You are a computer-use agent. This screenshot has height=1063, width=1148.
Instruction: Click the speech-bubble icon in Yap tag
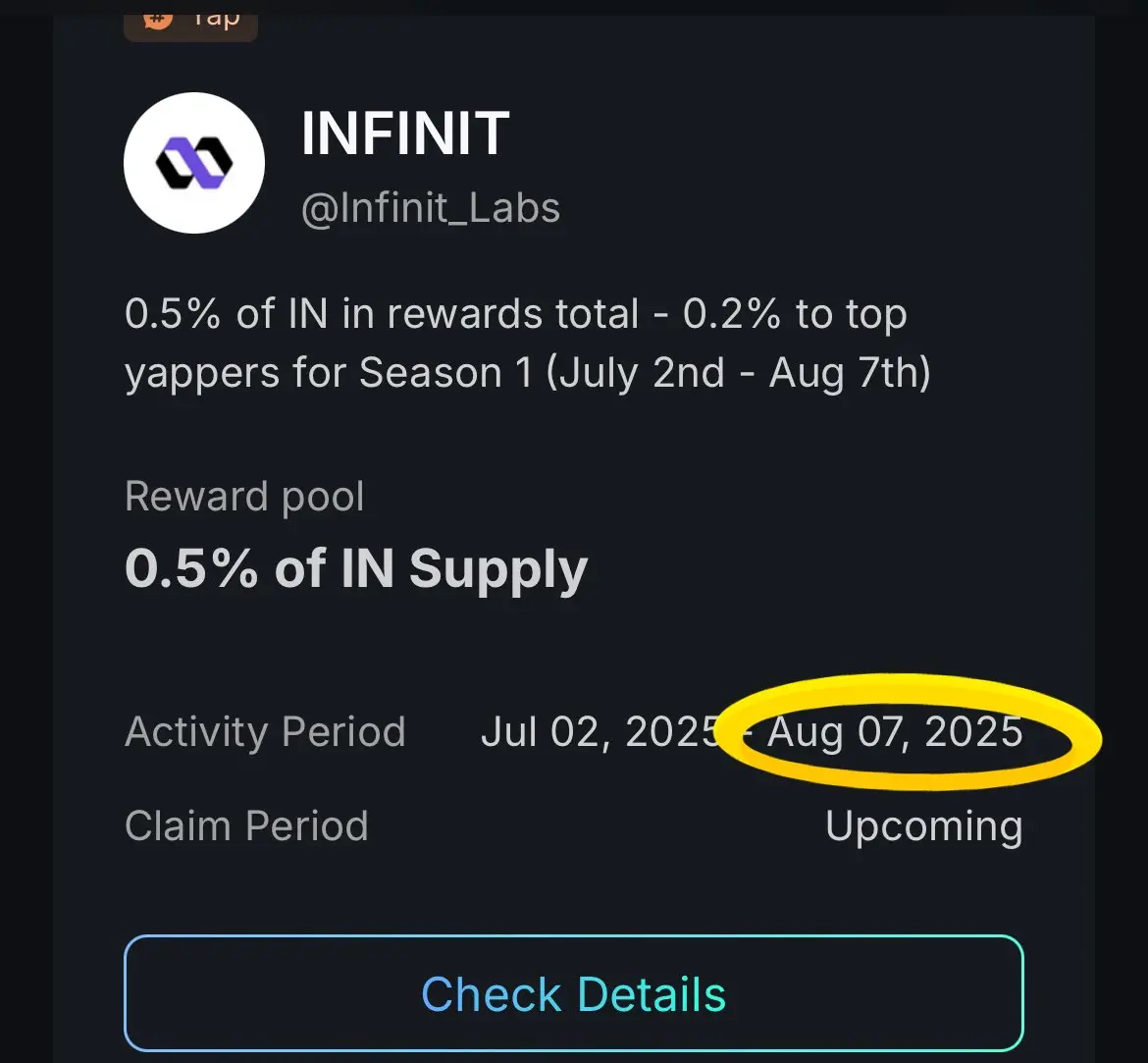pyautogui.click(x=159, y=20)
